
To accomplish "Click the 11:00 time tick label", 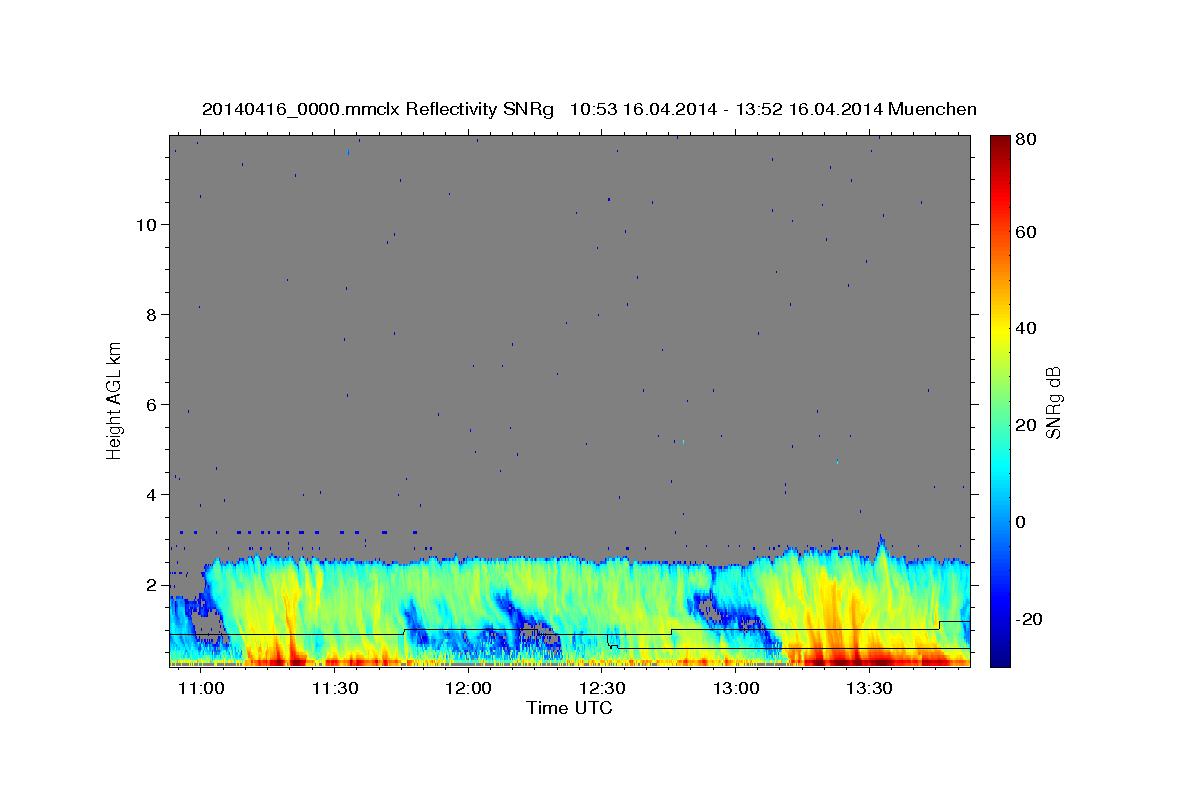I will [201, 689].
